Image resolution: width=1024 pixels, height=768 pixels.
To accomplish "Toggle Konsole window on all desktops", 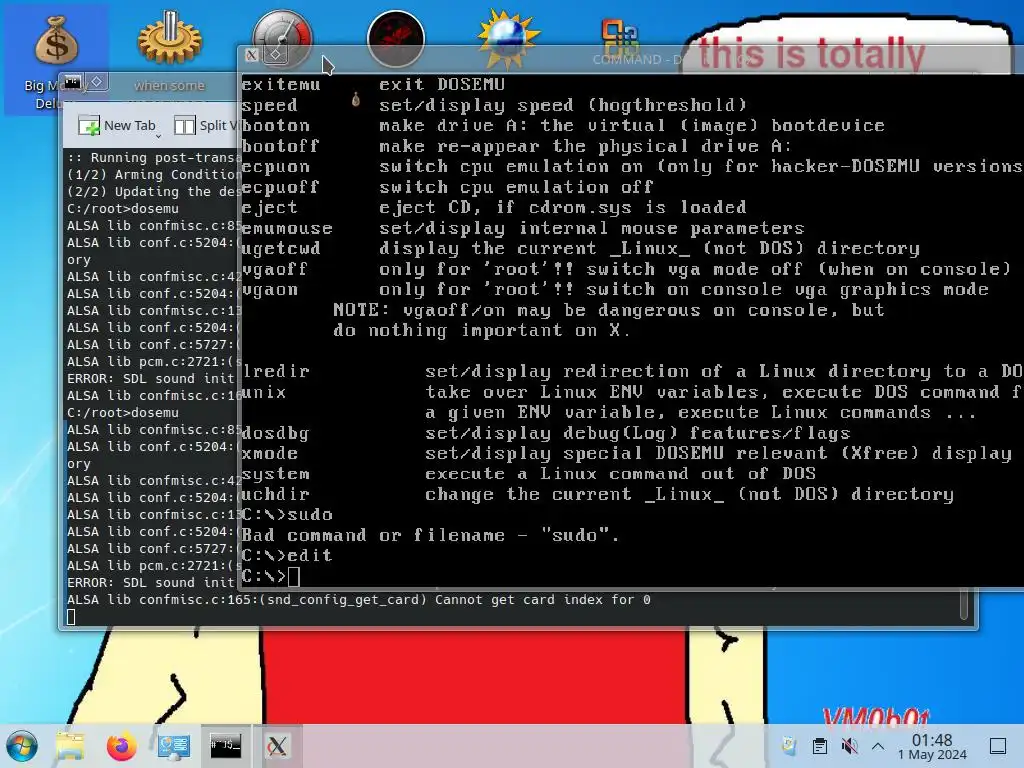I will click(x=97, y=82).
